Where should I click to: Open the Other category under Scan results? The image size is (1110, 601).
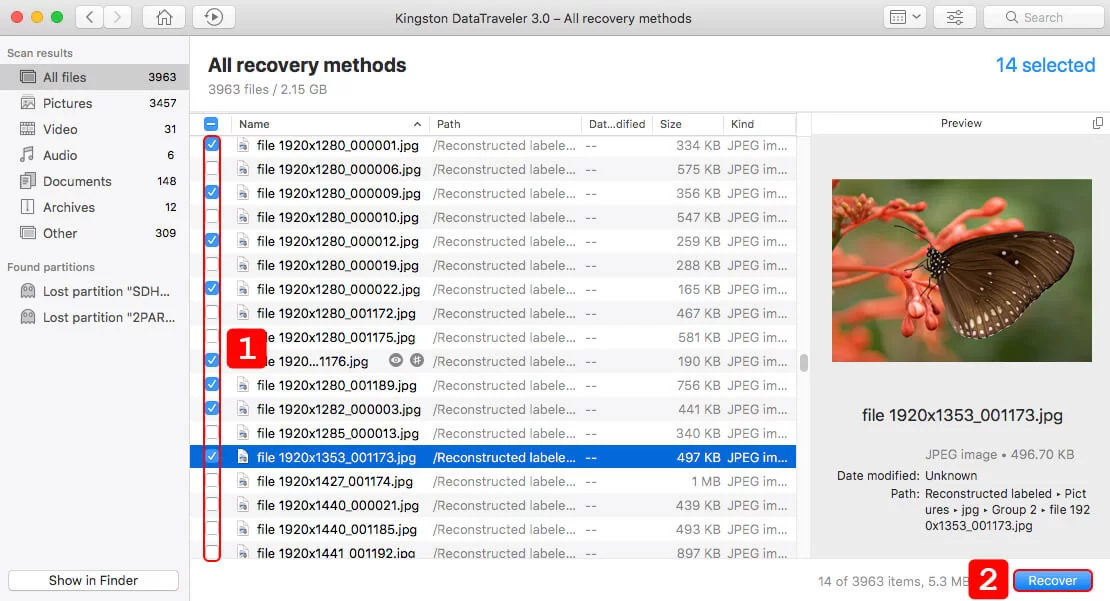[59, 233]
